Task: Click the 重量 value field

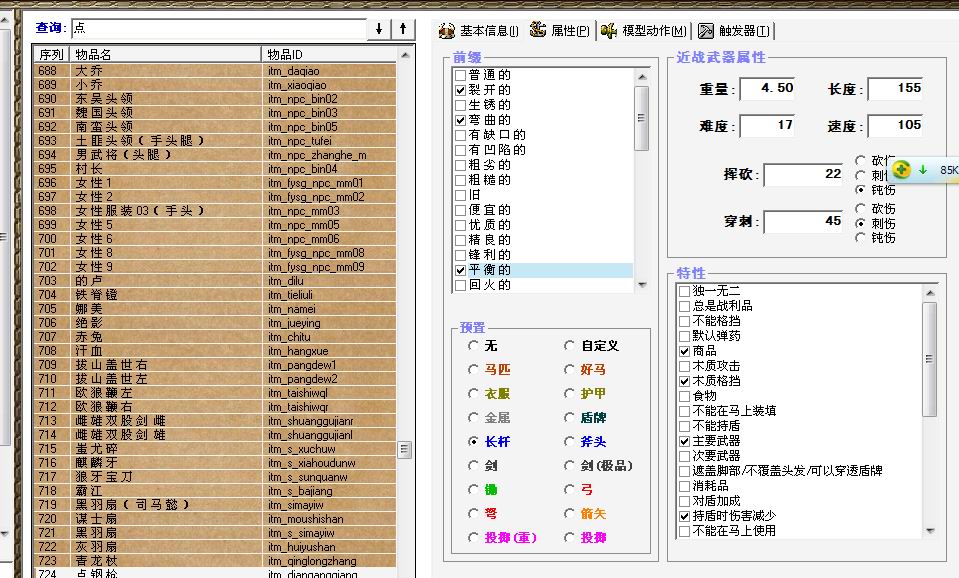Action: point(768,89)
